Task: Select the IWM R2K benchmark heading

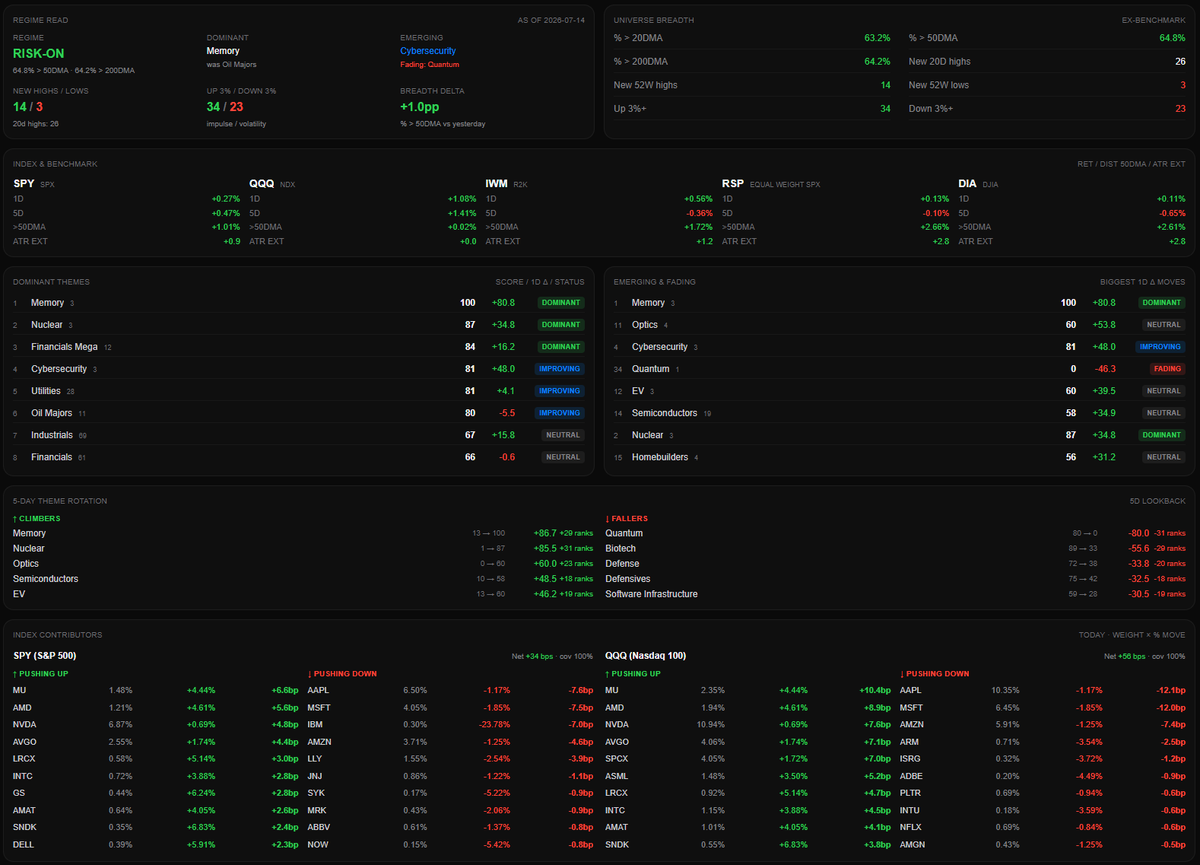Action: pyautogui.click(x=506, y=184)
